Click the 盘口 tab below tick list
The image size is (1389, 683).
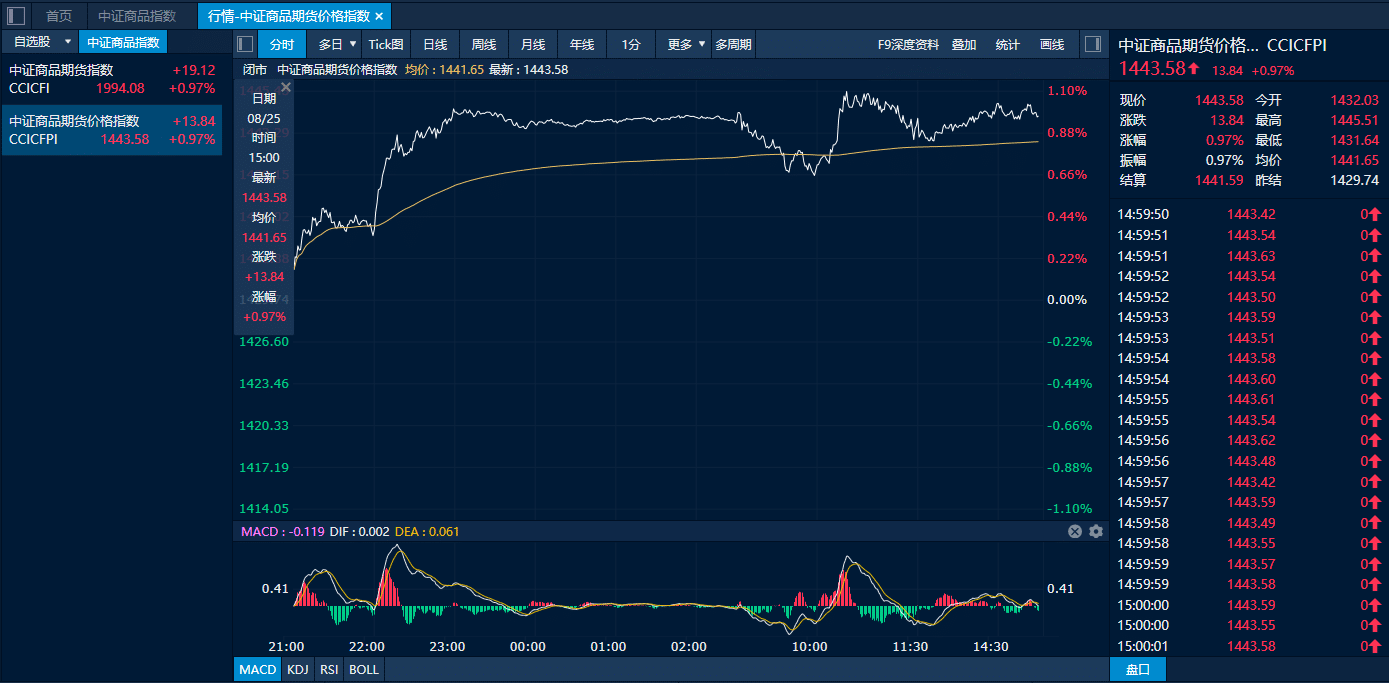coord(1137,669)
